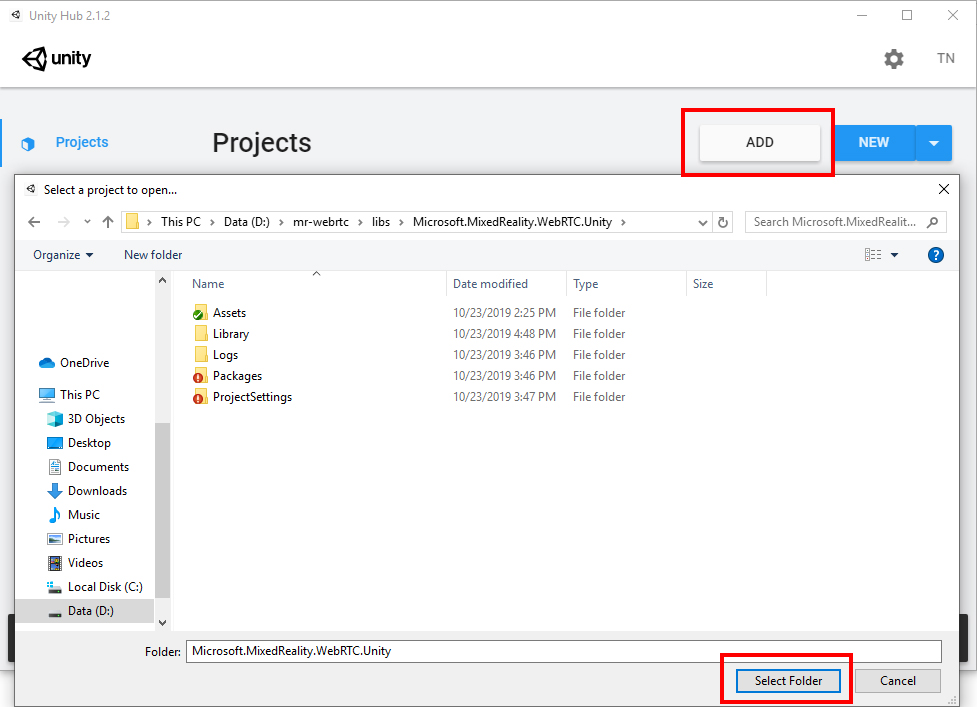
Task: Select the Packages folder
Action: click(237, 376)
